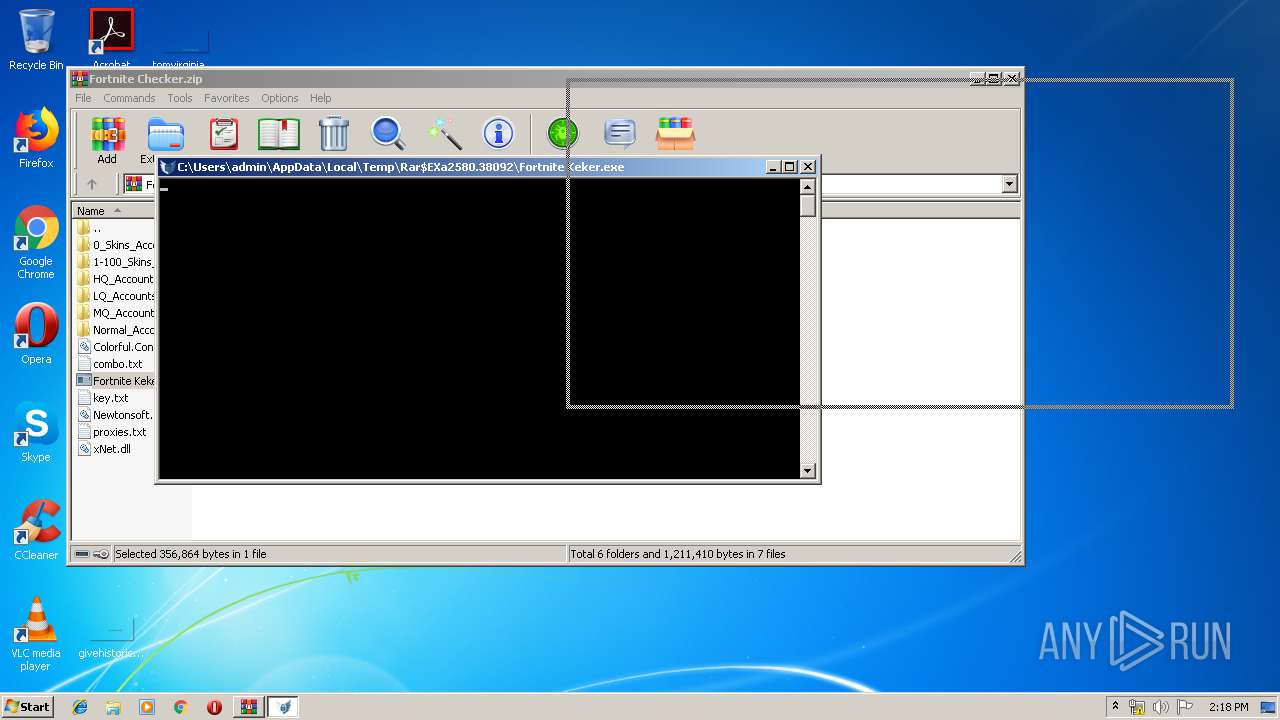
Task: Click the Delete trash can icon
Action: (334, 133)
